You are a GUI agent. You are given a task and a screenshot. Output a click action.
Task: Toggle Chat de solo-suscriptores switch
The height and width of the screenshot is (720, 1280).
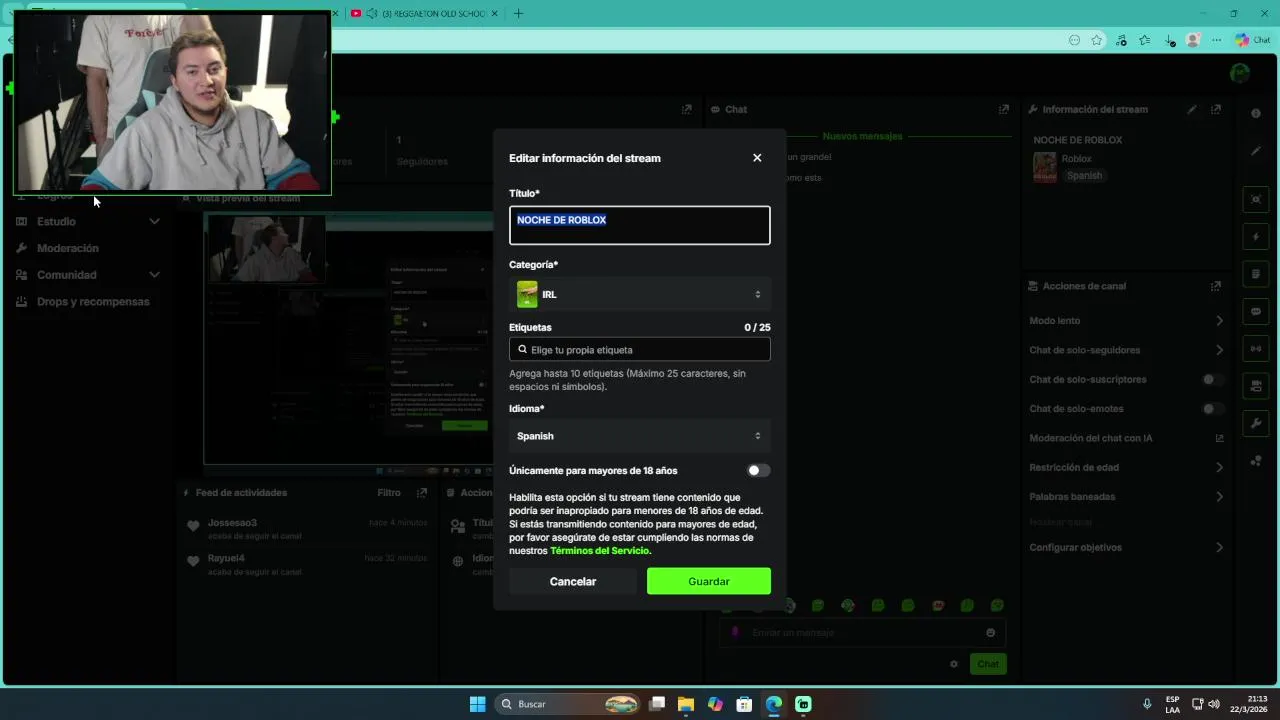[1213, 380]
